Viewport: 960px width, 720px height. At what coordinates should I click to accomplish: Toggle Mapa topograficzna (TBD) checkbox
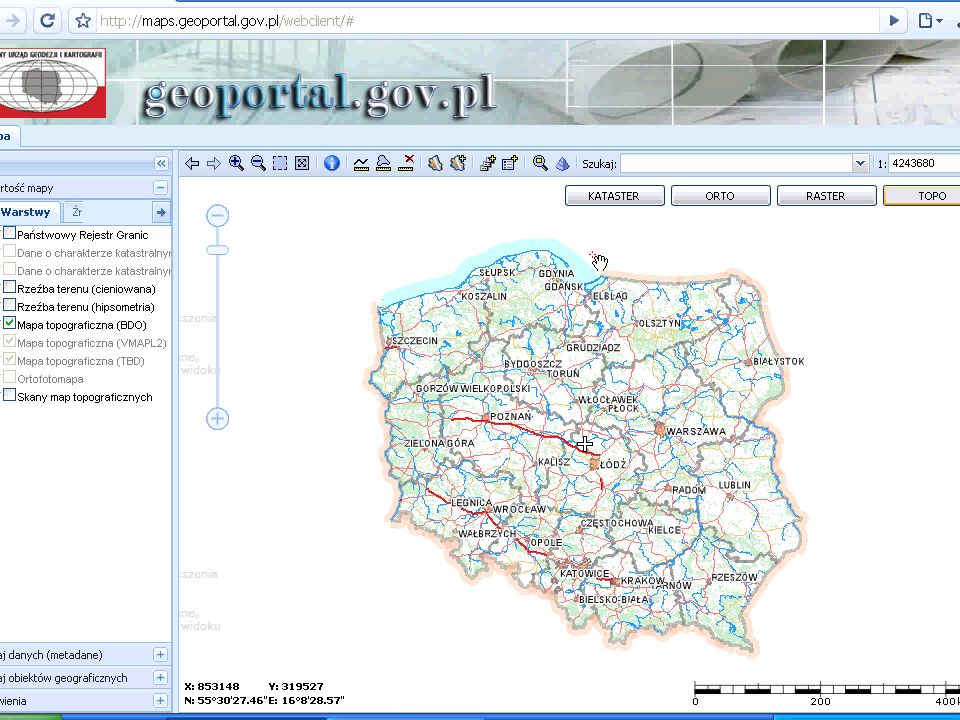(x=9, y=359)
